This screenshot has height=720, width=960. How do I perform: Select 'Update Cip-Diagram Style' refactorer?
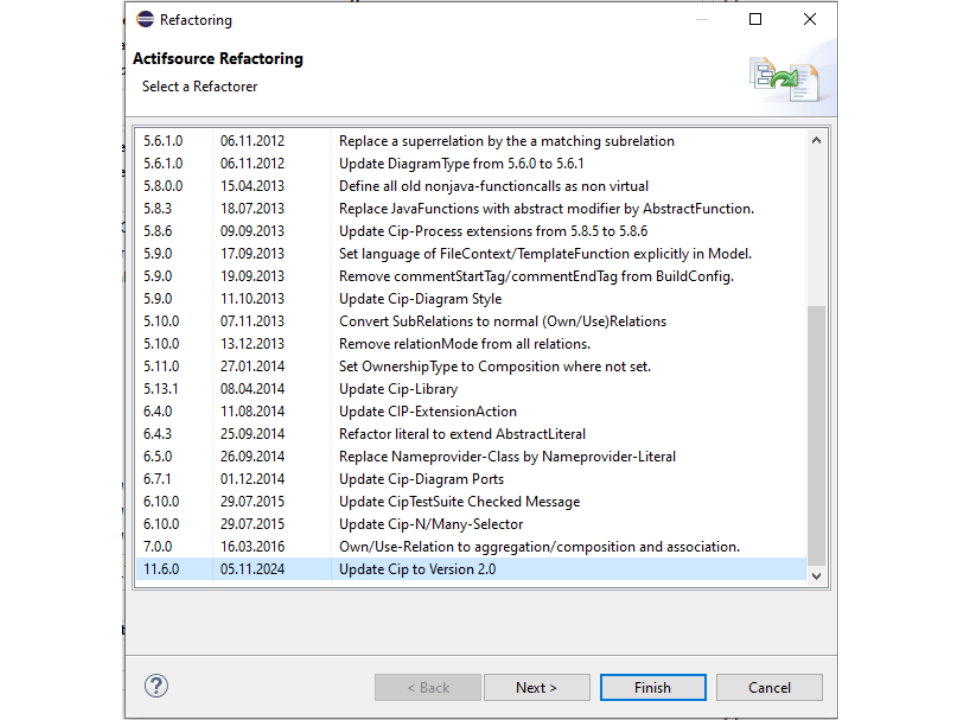420,299
